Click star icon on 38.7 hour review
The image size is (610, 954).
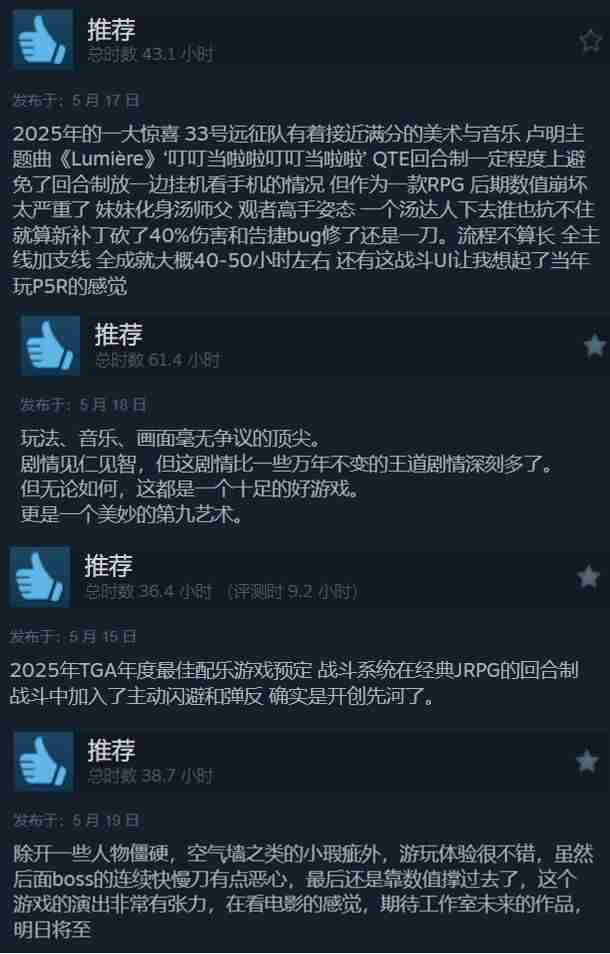[x=587, y=761]
